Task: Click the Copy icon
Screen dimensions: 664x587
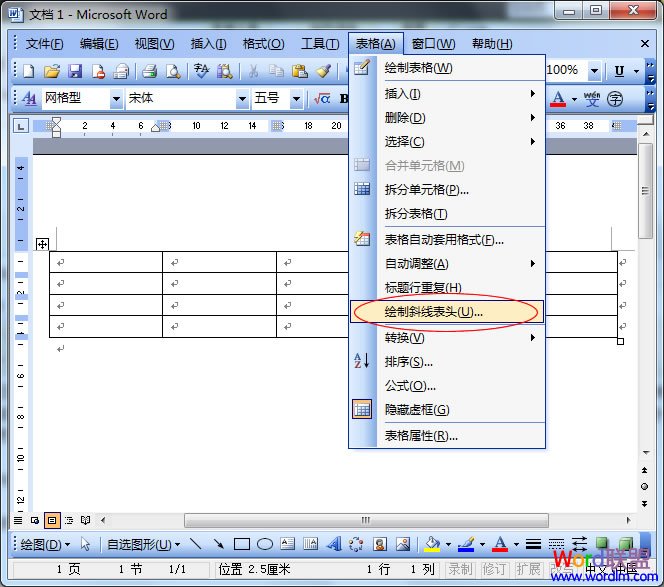Action: coord(276,71)
